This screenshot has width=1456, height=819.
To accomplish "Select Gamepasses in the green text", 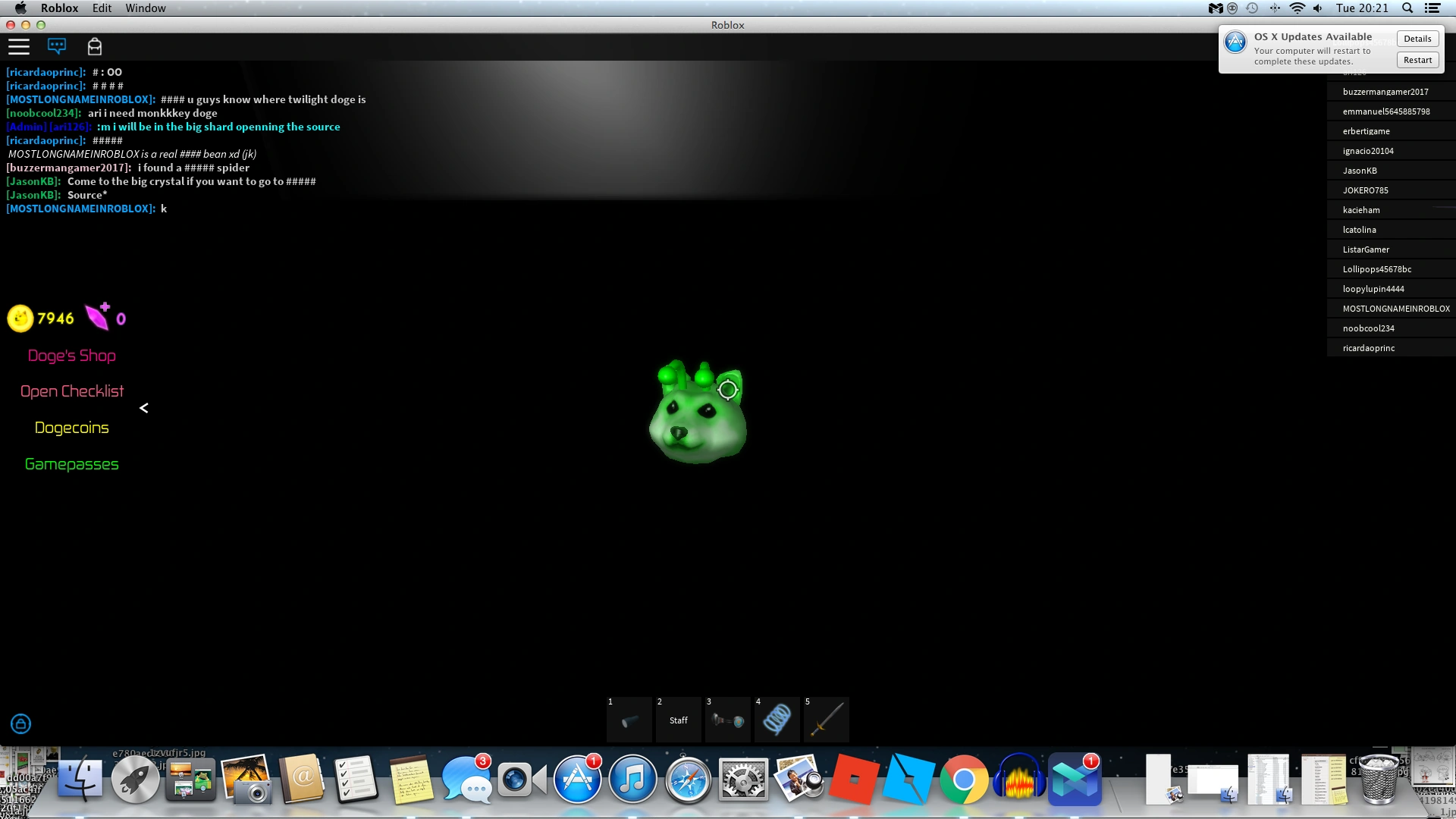I will click(x=72, y=463).
